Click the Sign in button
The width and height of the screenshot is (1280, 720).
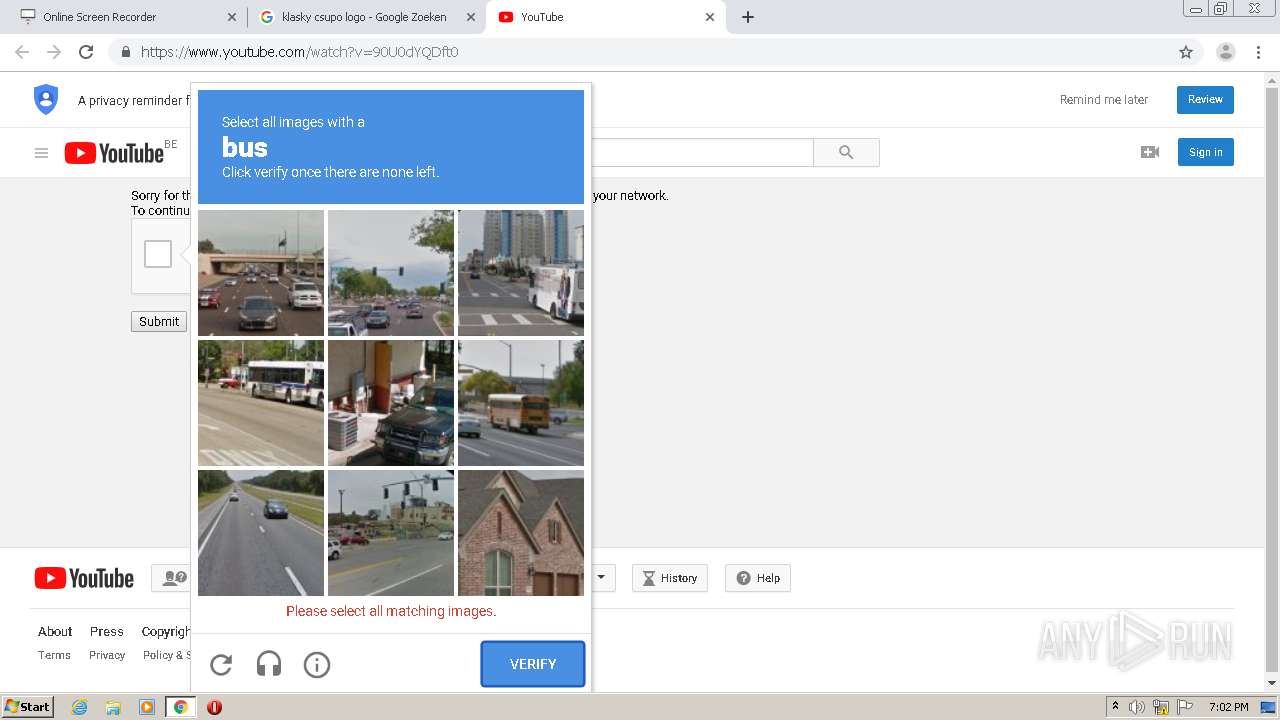coord(1205,152)
